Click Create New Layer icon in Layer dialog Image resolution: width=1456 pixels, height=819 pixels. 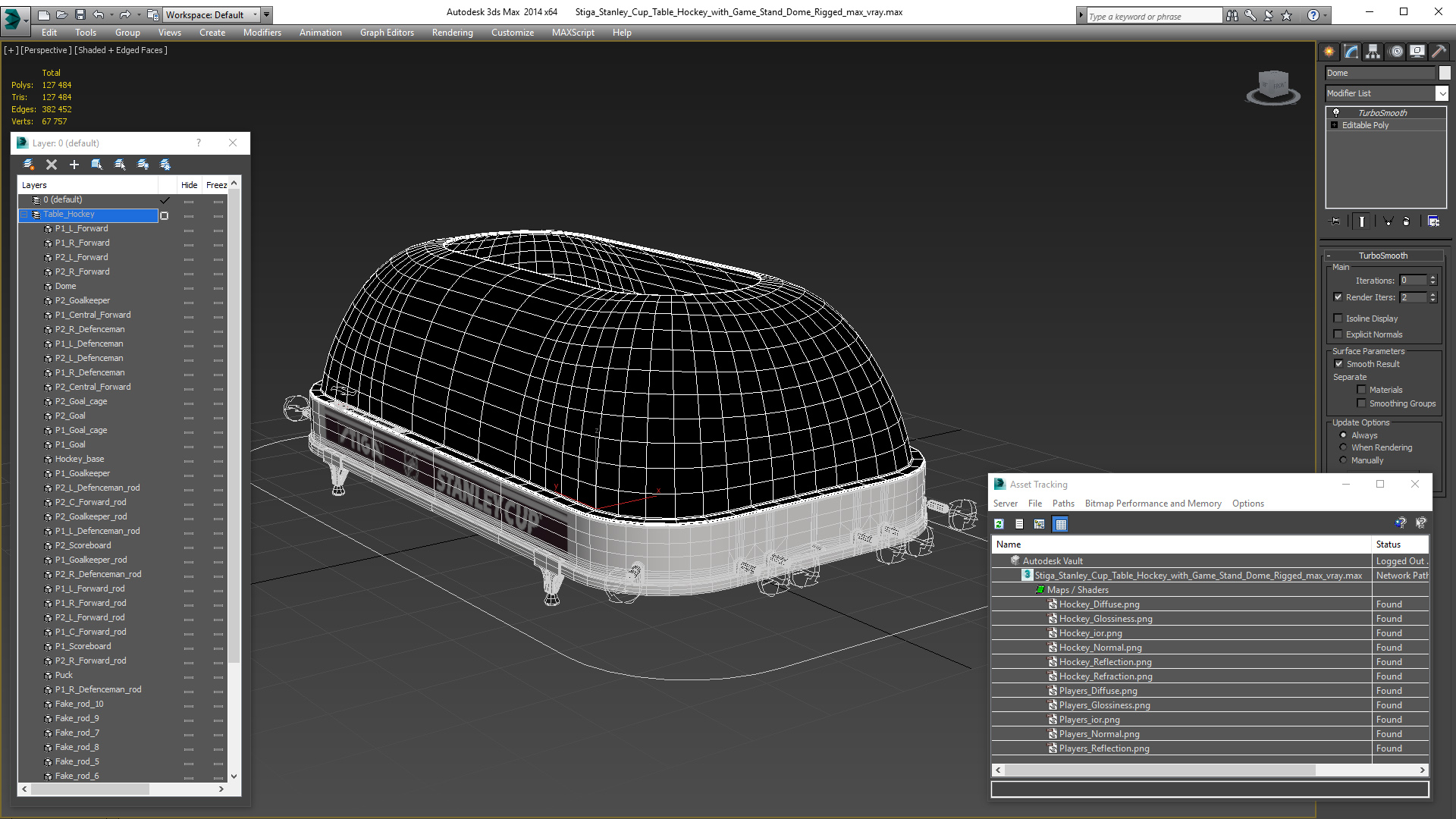coord(29,165)
